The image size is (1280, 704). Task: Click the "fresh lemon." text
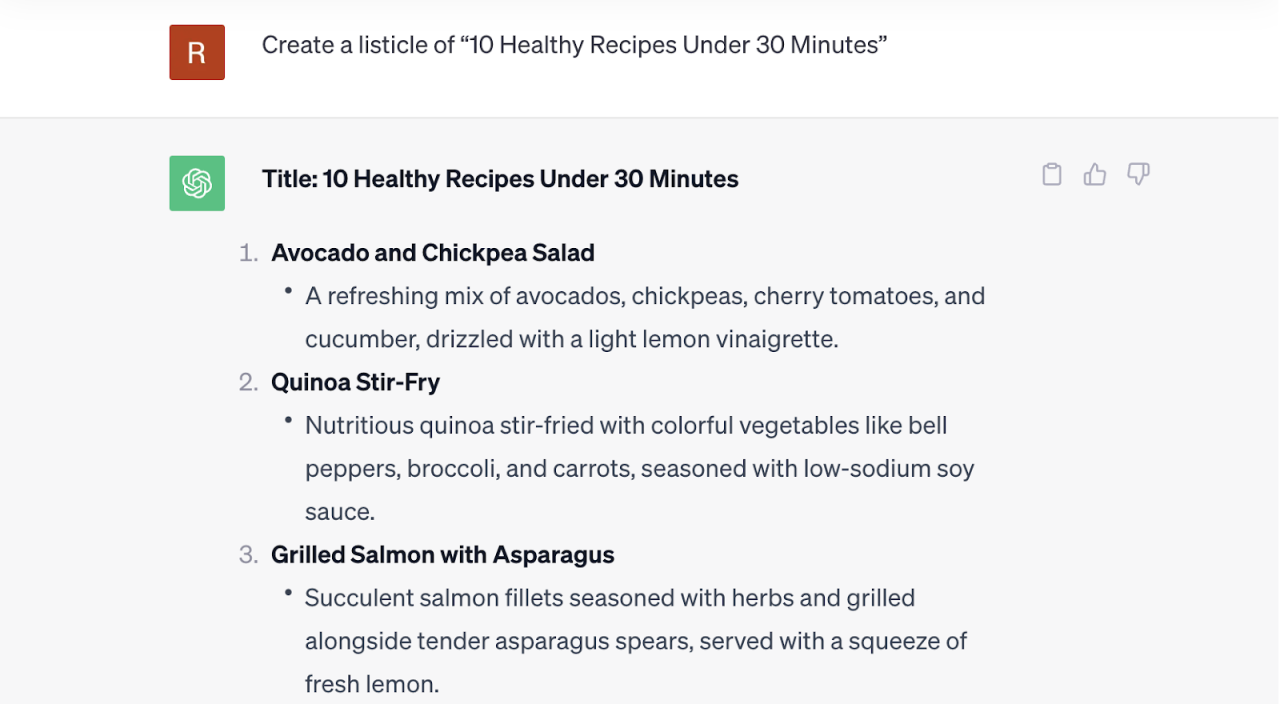click(x=371, y=685)
